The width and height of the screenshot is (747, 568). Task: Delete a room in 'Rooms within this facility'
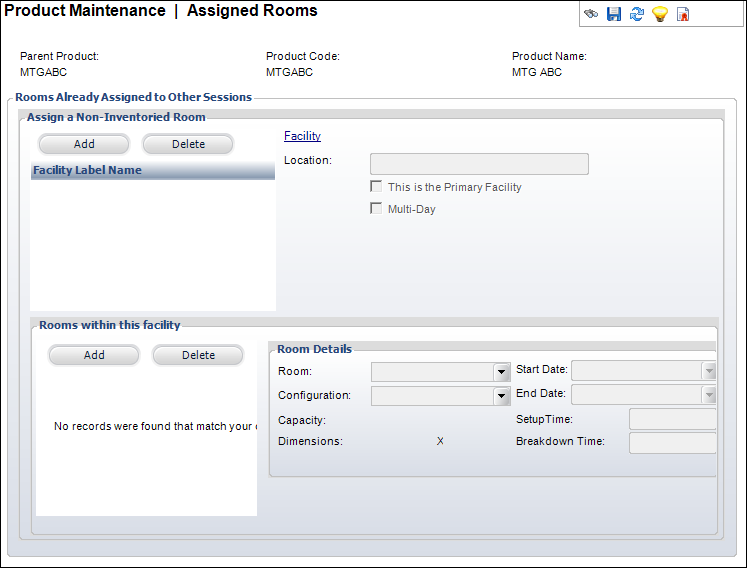tap(198, 355)
